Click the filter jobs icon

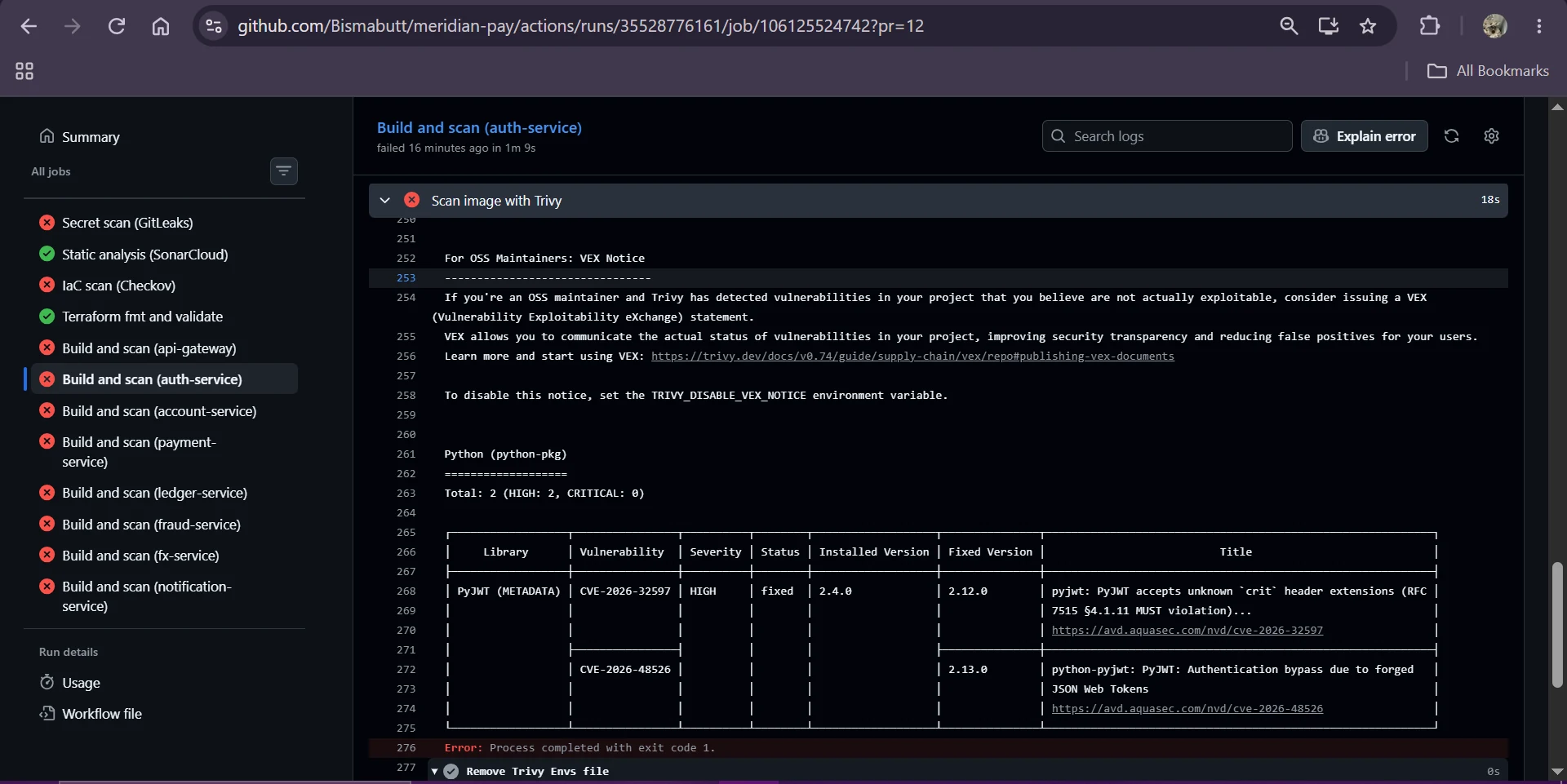pos(283,171)
